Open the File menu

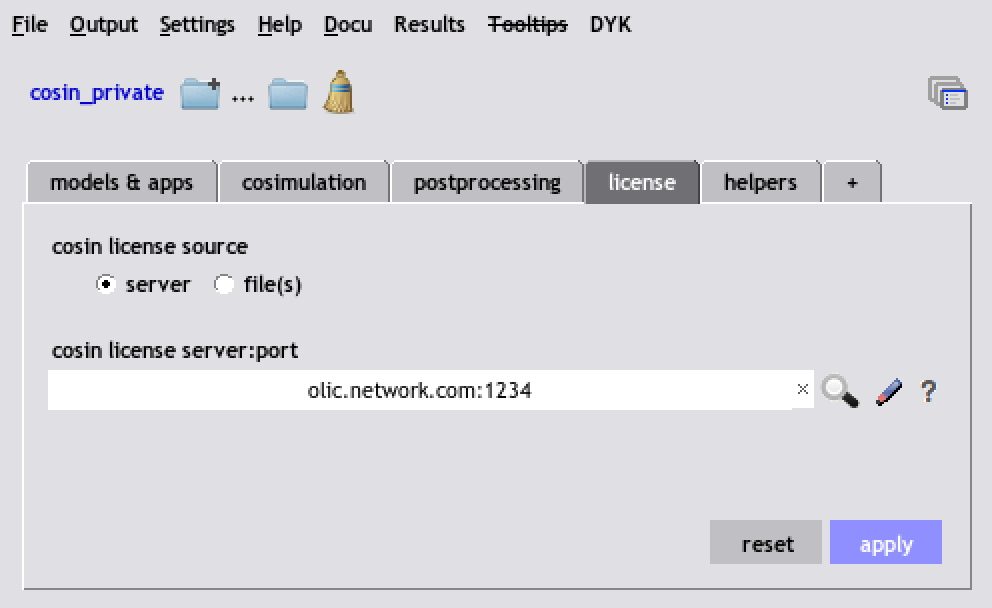[x=30, y=24]
